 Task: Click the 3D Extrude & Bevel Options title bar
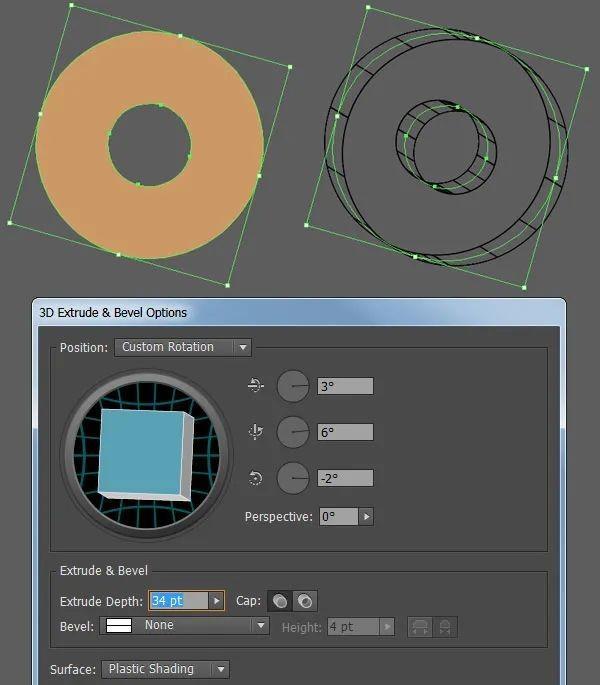[298, 313]
